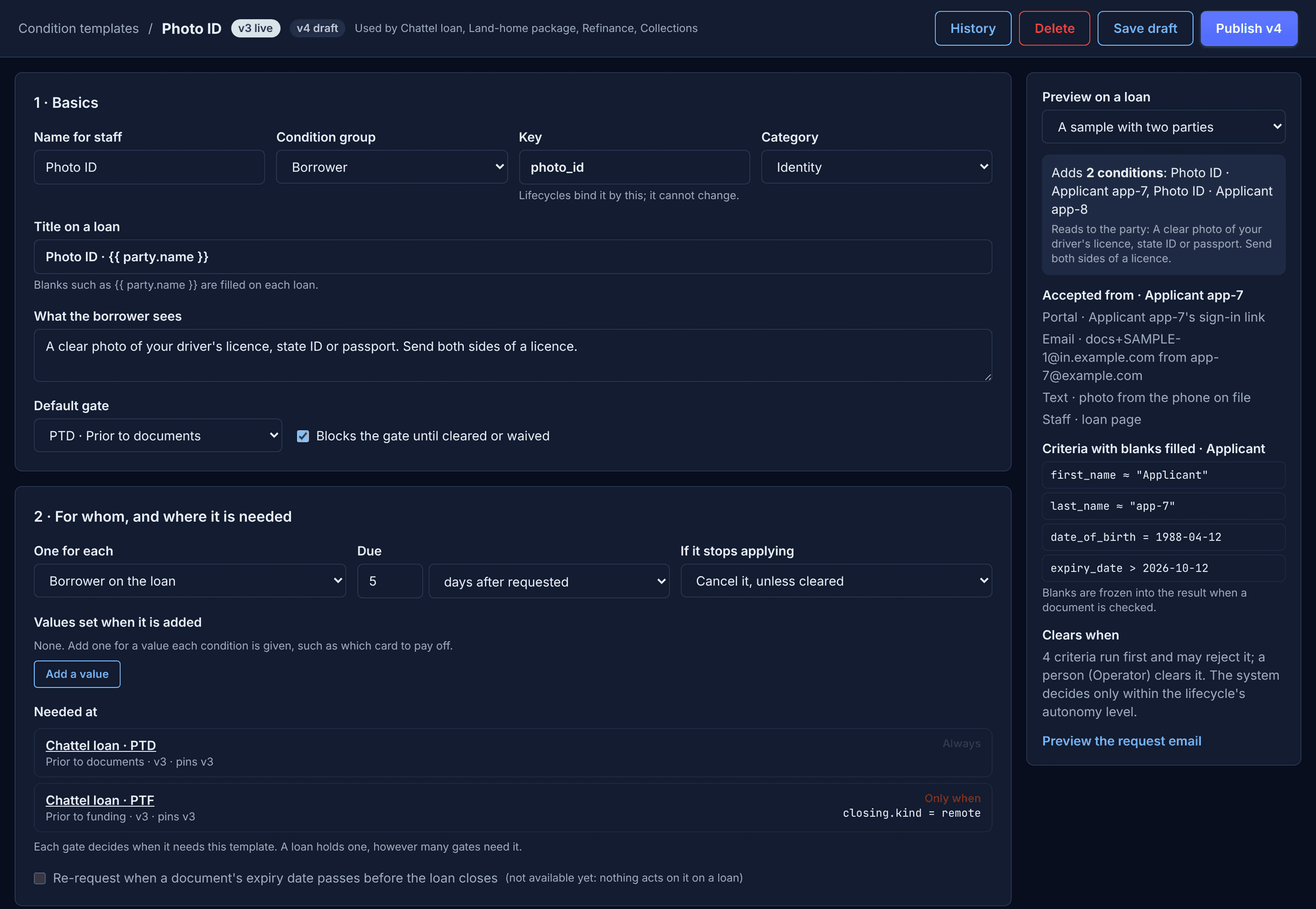This screenshot has width=1316, height=909.
Task: Open the Preview on a loan sample dropdown
Action: pos(1163,127)
